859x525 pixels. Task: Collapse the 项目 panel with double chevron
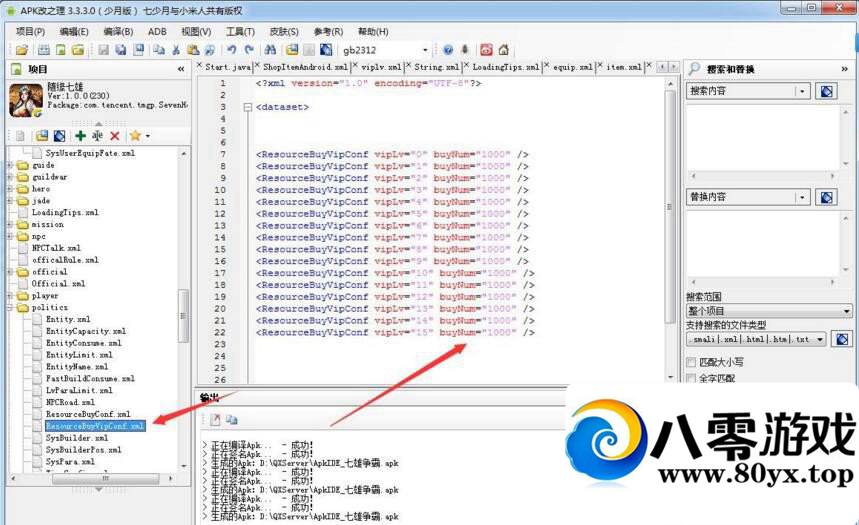click(181, 69)
